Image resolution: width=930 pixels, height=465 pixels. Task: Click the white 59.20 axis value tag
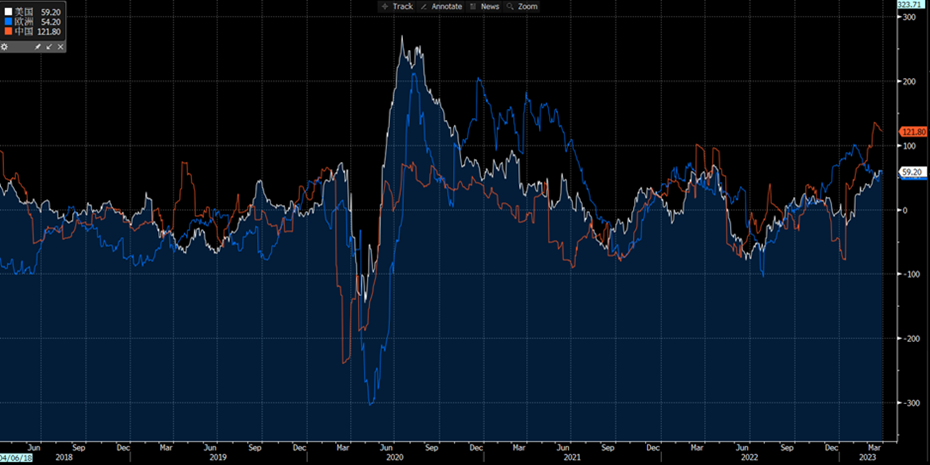click(x=911, y=172)
